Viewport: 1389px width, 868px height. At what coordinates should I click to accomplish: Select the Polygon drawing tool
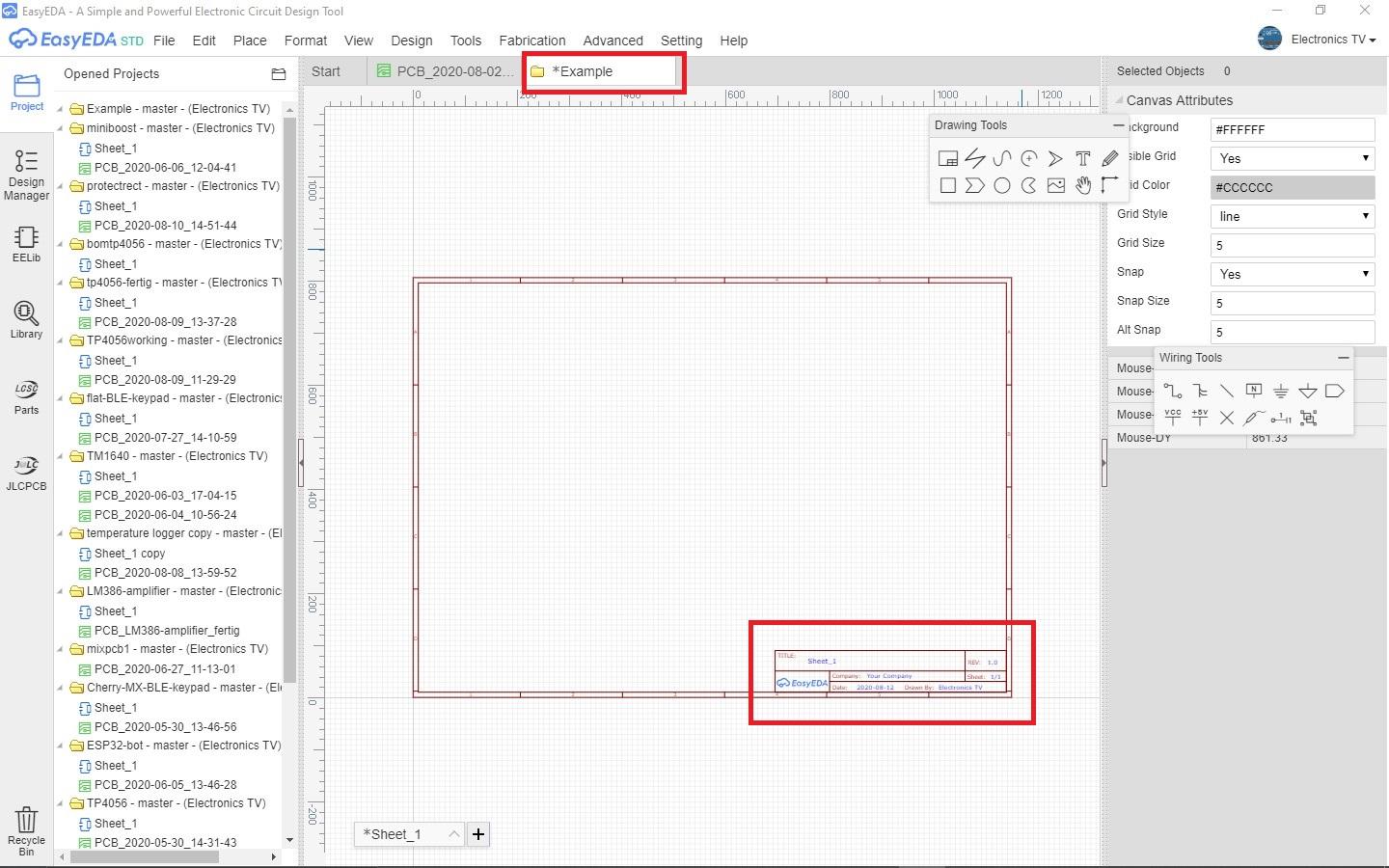(975, 185)
